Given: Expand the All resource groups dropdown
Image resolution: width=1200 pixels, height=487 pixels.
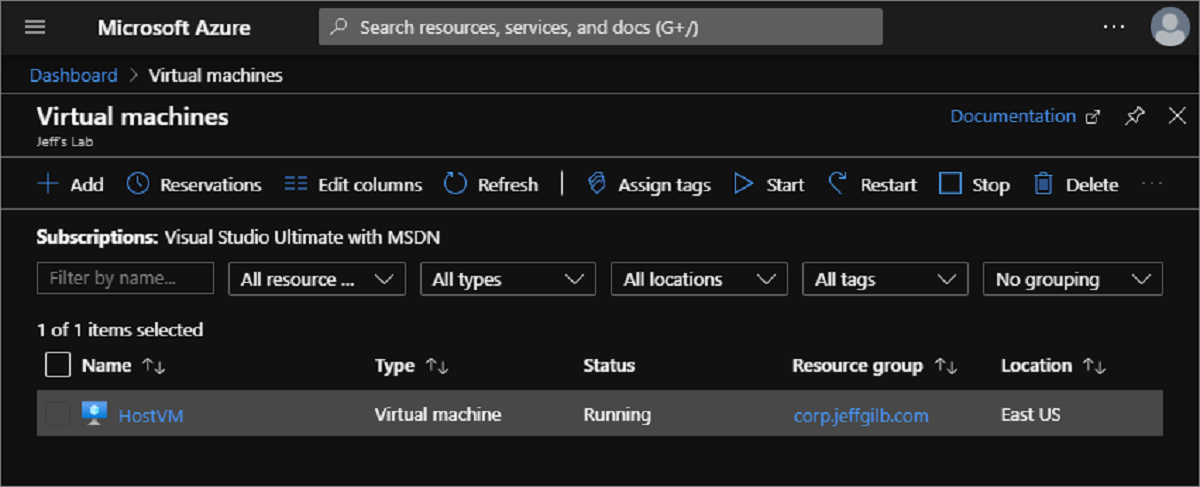Looking at the screenshot, I should (x=317, y=279).
